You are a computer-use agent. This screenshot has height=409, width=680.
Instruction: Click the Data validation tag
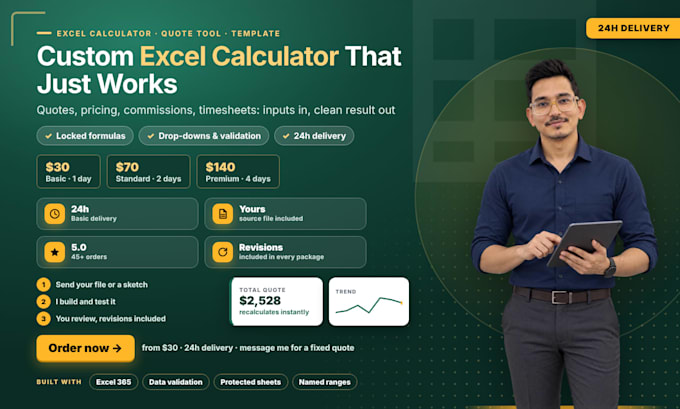pos(176,382)
